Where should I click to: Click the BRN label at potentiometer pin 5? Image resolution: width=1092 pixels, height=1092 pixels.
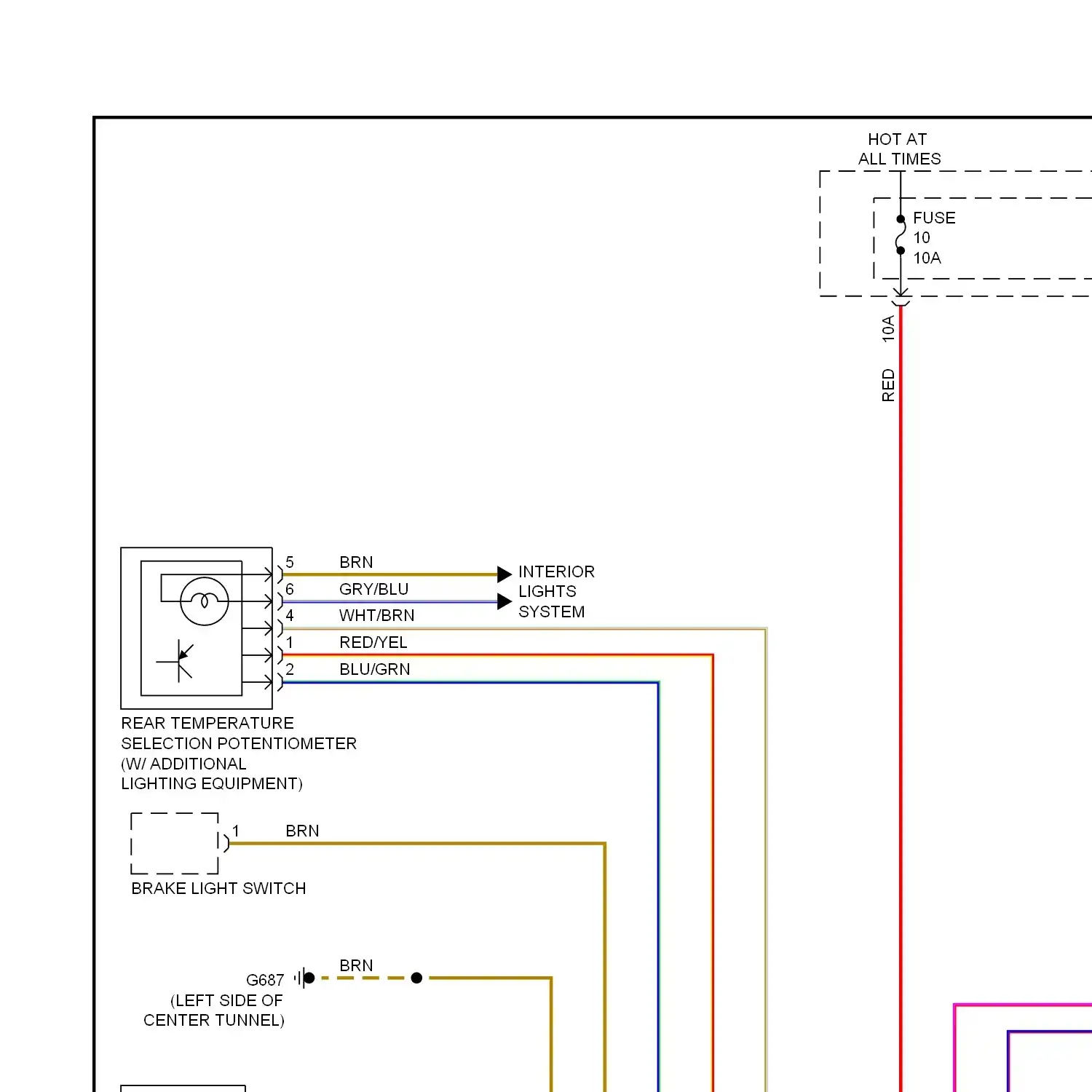click(x=356, y=562)
